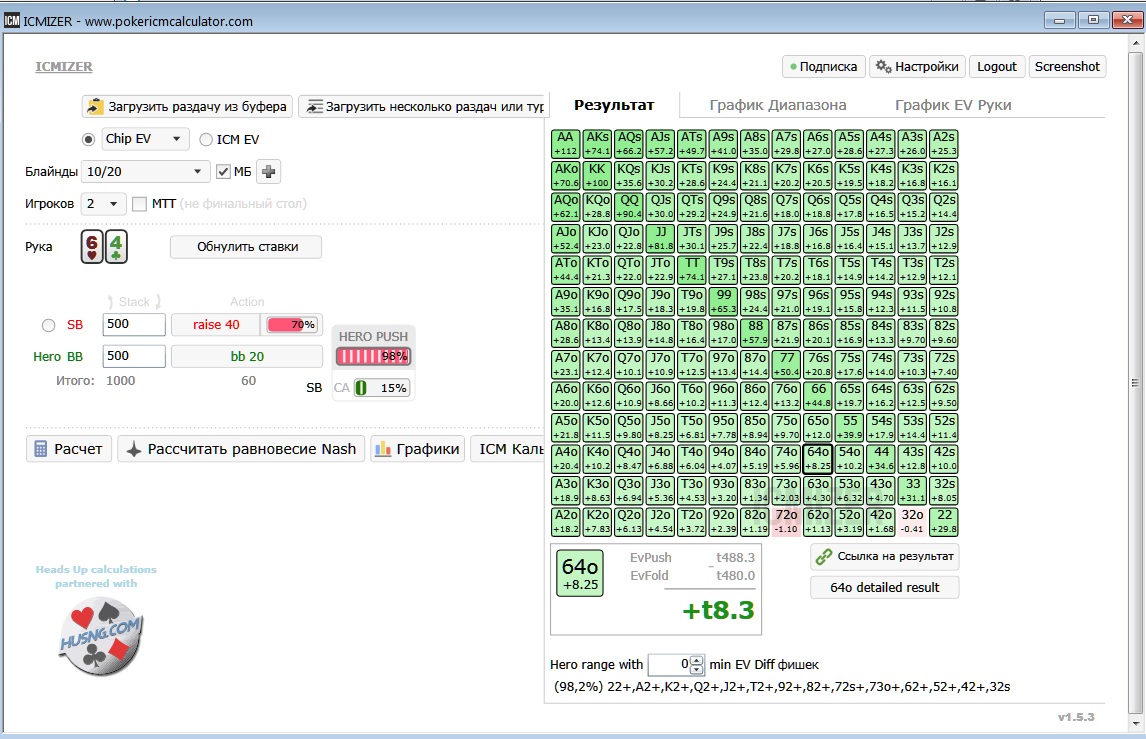
Task: Click the four of clubs card
Action: [116, 247]
